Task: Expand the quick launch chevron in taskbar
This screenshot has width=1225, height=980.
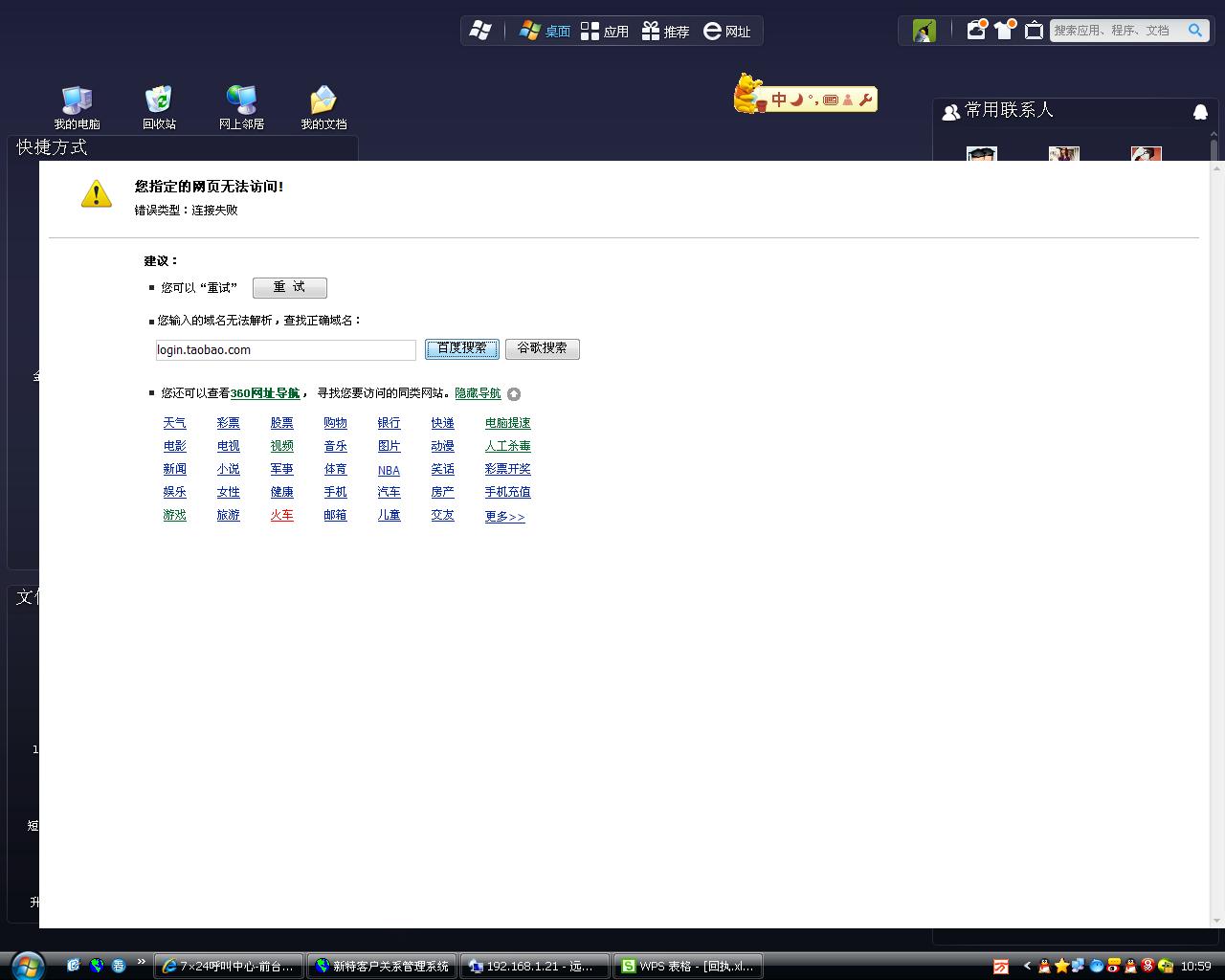Action: [x=142, y=962]
